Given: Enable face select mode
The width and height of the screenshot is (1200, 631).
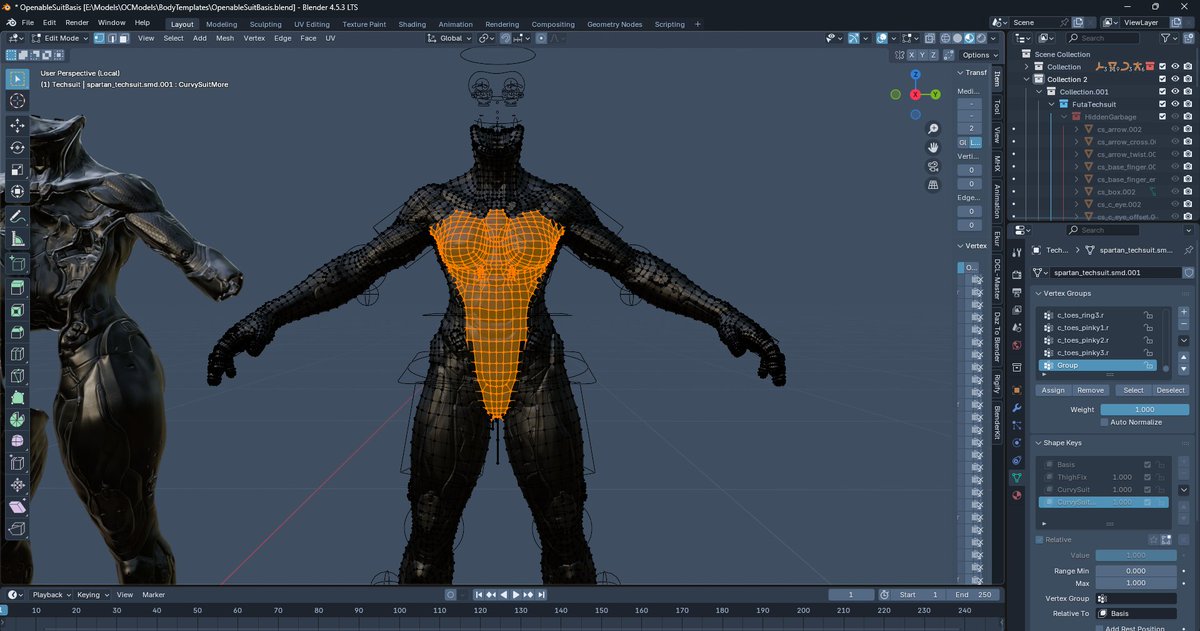Looking at the screenshot, I should (124, 38).
